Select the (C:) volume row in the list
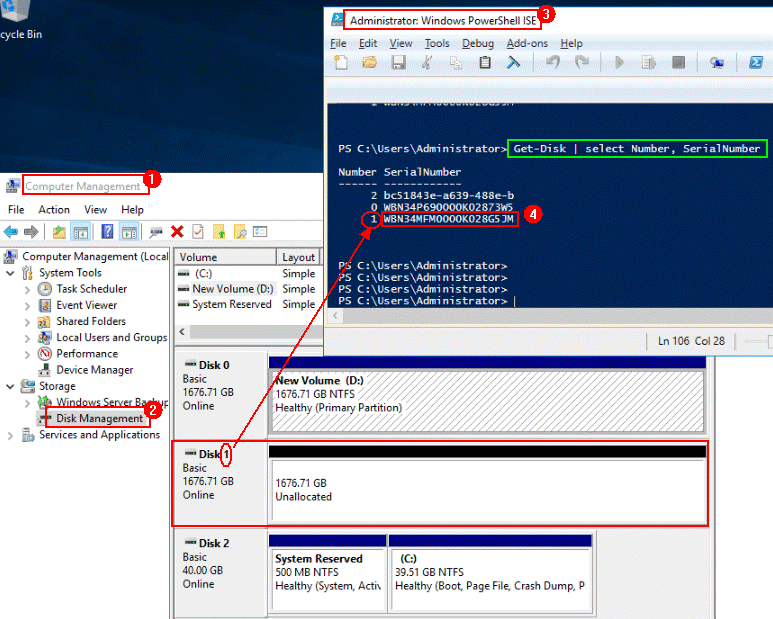 click(x=249, y=273)
